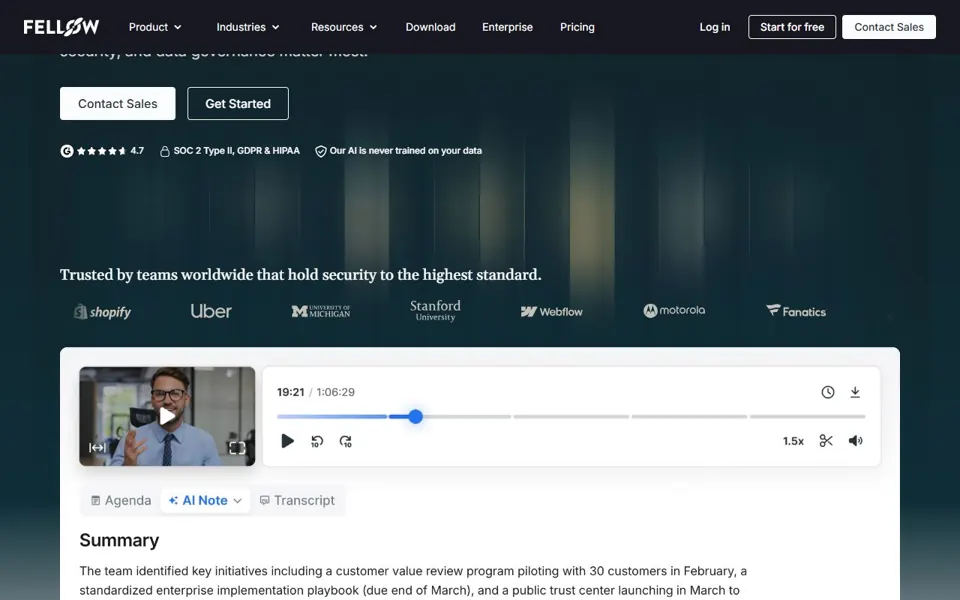
Task: Click the Log in link
Action: [x=714, y=27]
